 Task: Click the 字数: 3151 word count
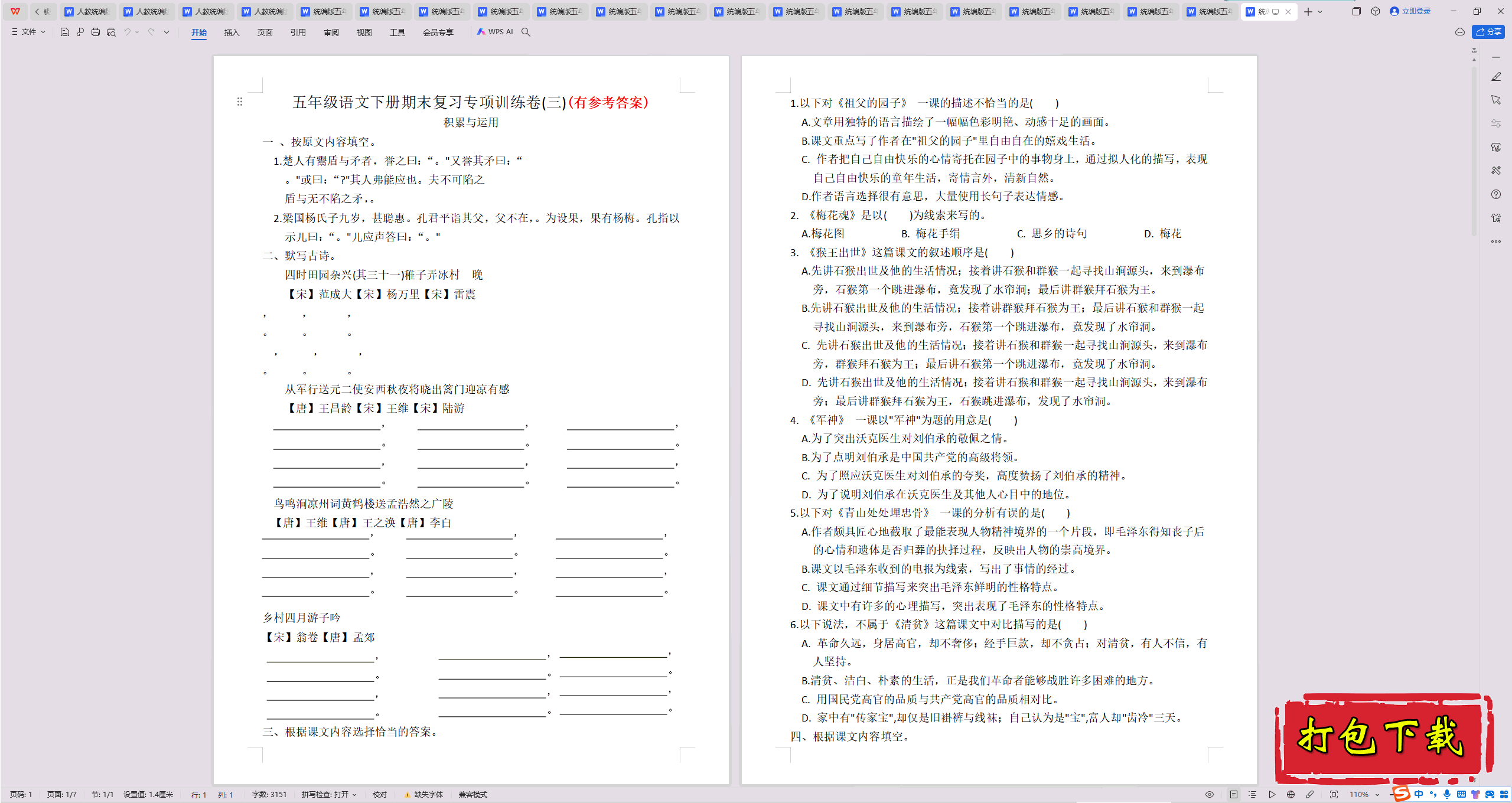coord(269,795)
